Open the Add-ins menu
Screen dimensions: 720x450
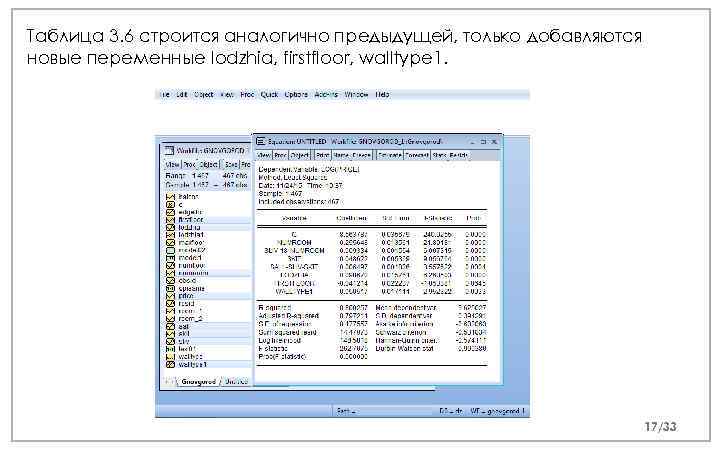coord(326,95)
